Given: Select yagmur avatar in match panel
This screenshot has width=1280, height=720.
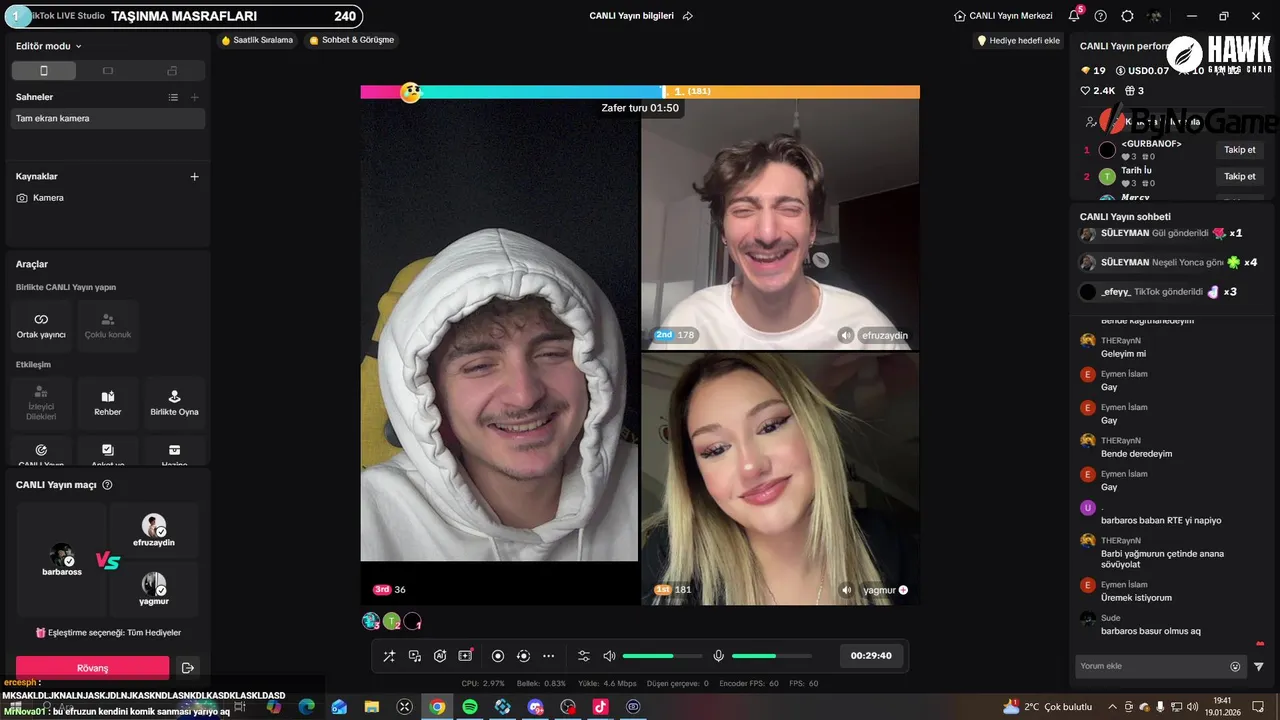Looking at the screenshot, I should [153, 584].
